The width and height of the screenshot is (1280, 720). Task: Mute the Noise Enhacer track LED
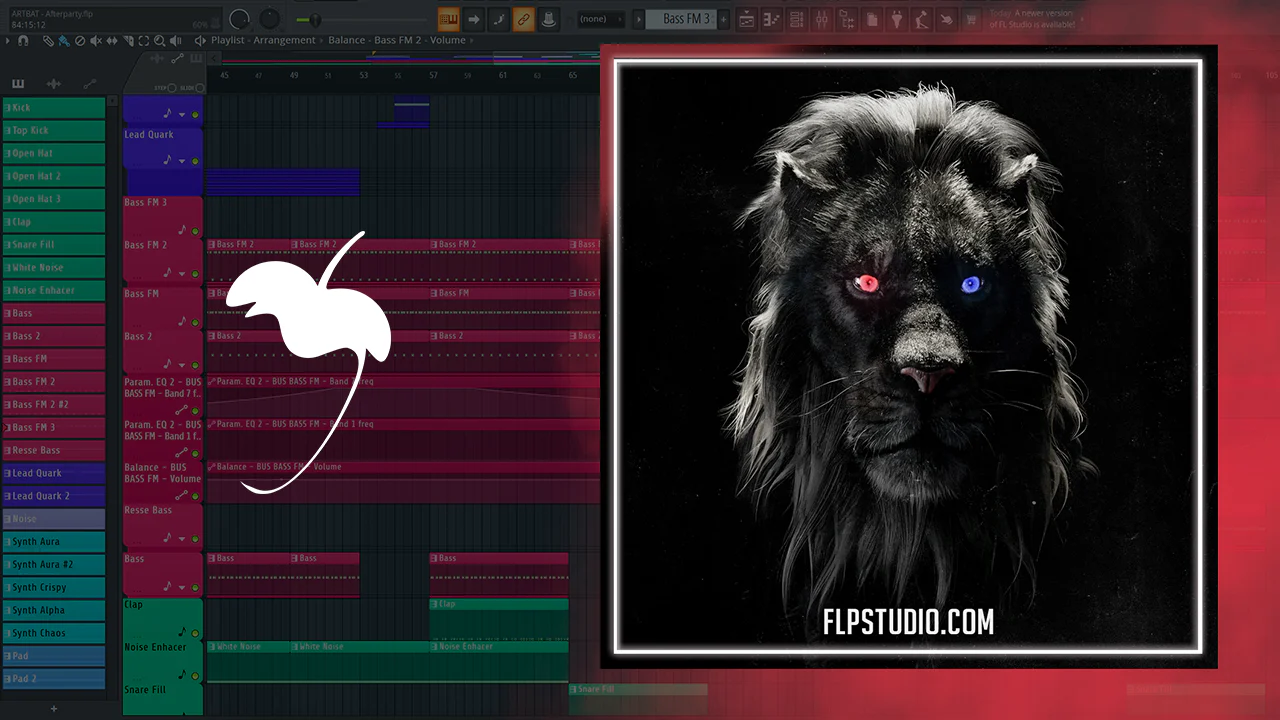pos(195,676)
